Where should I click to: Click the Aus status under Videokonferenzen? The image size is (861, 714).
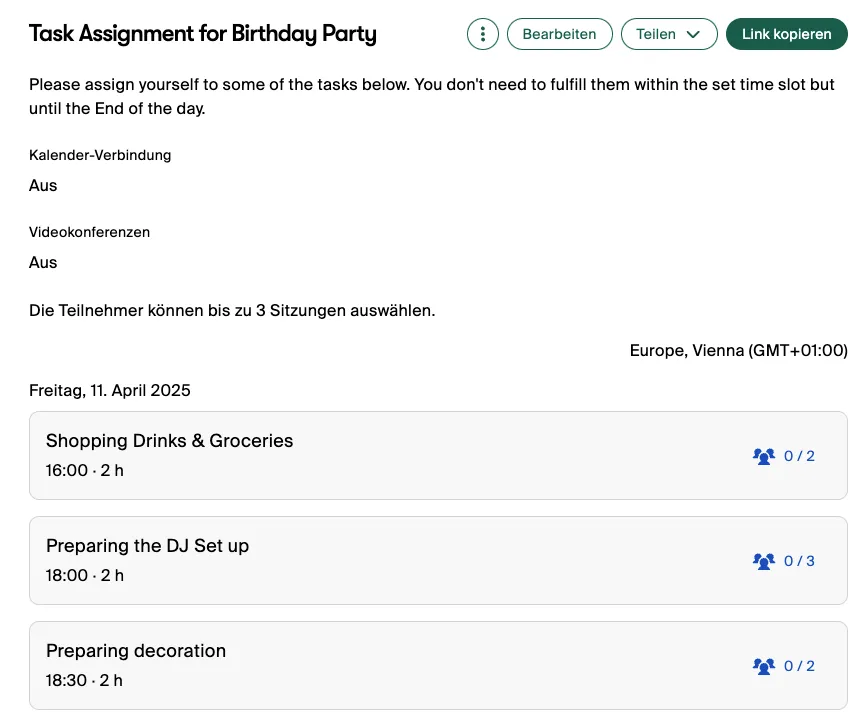(x=43, y=263)
